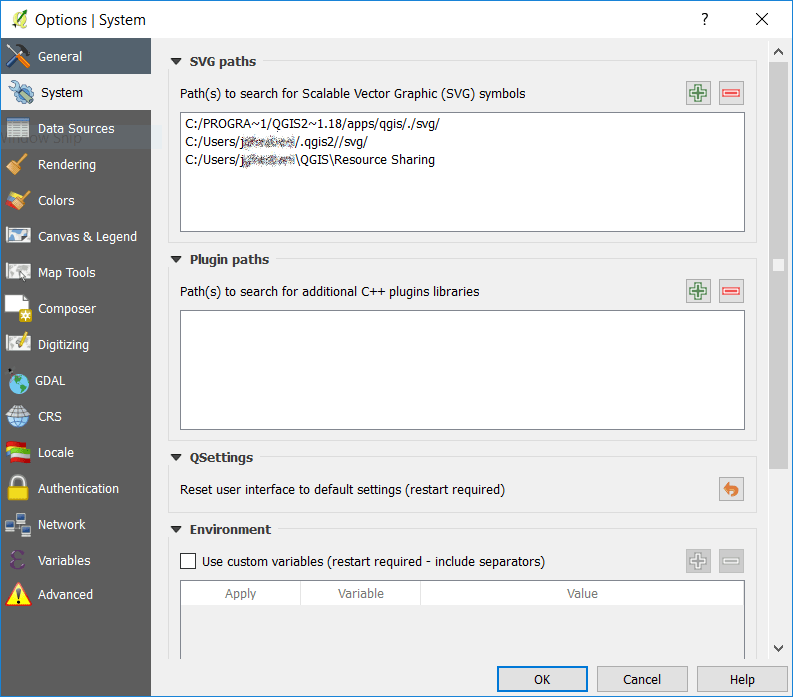Reset user interface to default settings
Viewport: 793px width, 697px height.
point(731,489)
